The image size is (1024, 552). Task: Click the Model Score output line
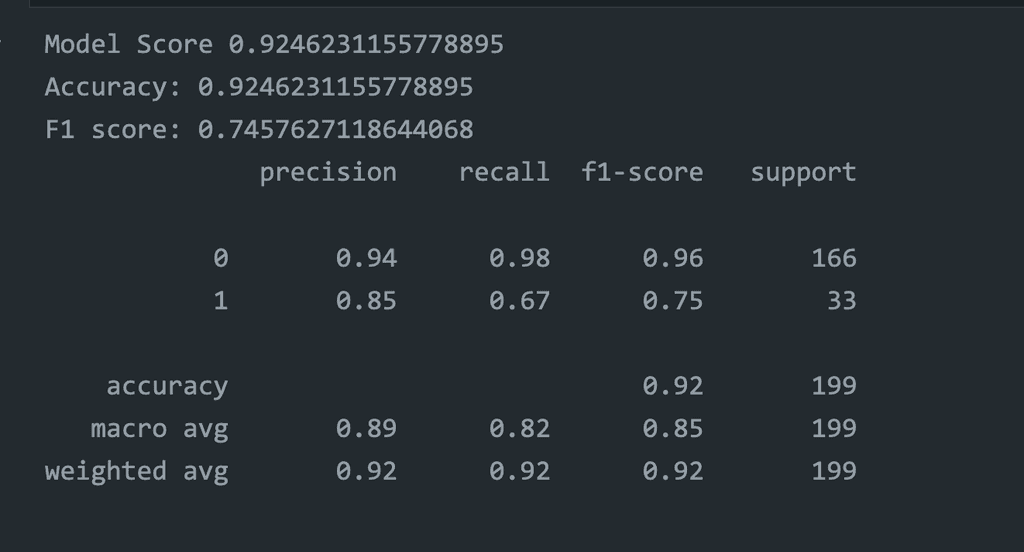click(274, 44)
